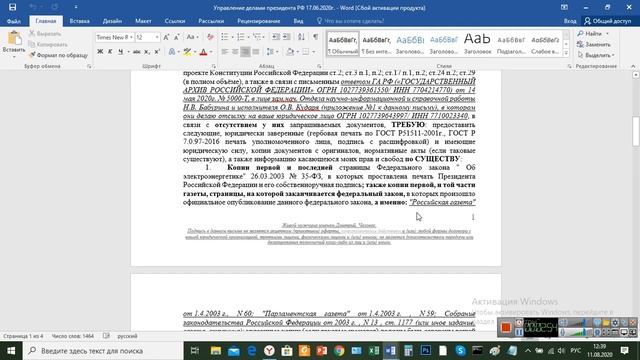The image size is (640, 360).
Task: Align text right
Action: point(245,52)
